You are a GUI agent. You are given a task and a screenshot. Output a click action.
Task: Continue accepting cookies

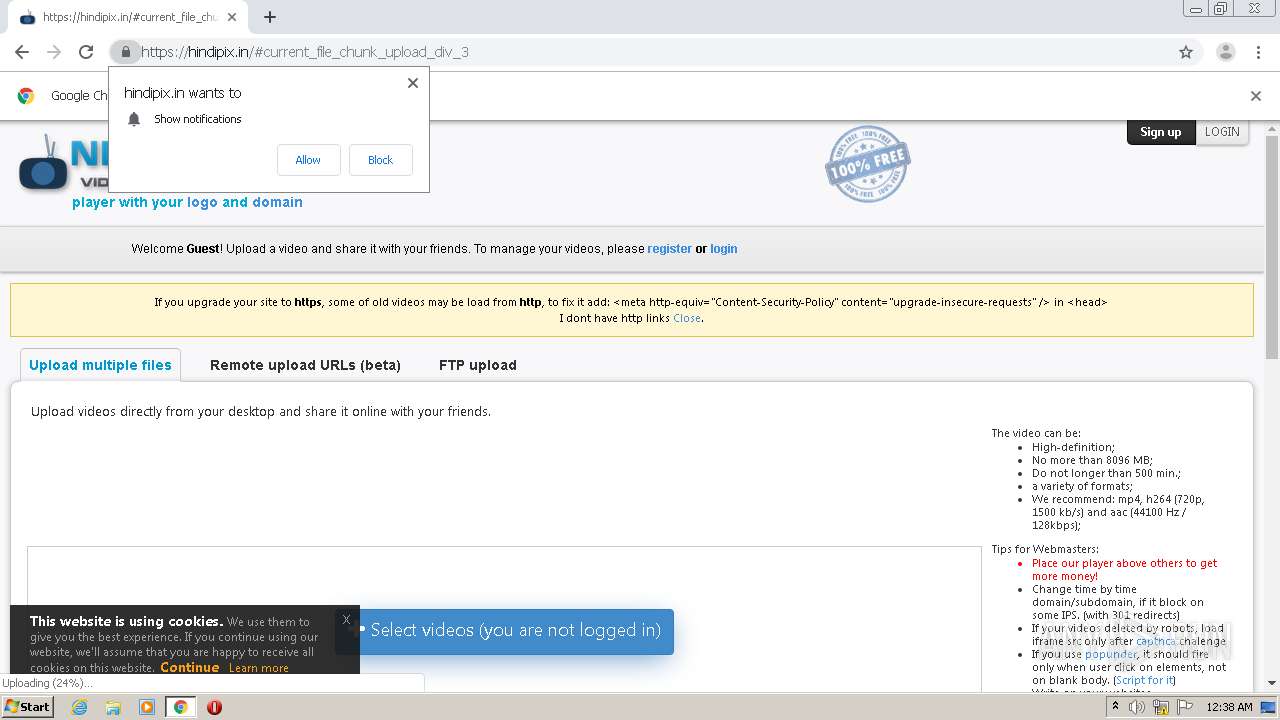pyautogui.click(x=189, y=668)
